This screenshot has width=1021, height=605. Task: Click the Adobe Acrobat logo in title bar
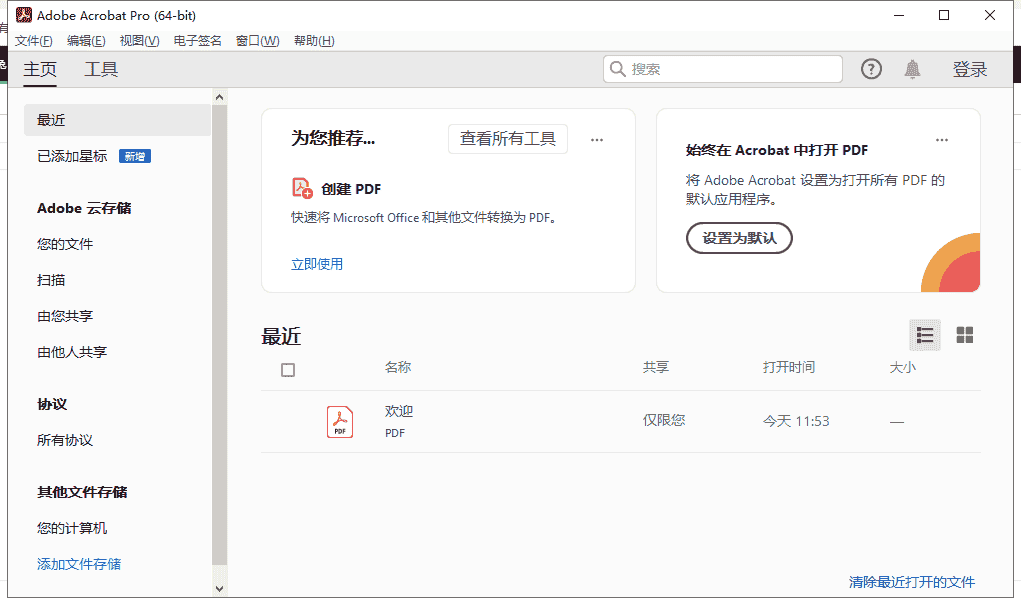pyautogui.click(x=24, y=15)
